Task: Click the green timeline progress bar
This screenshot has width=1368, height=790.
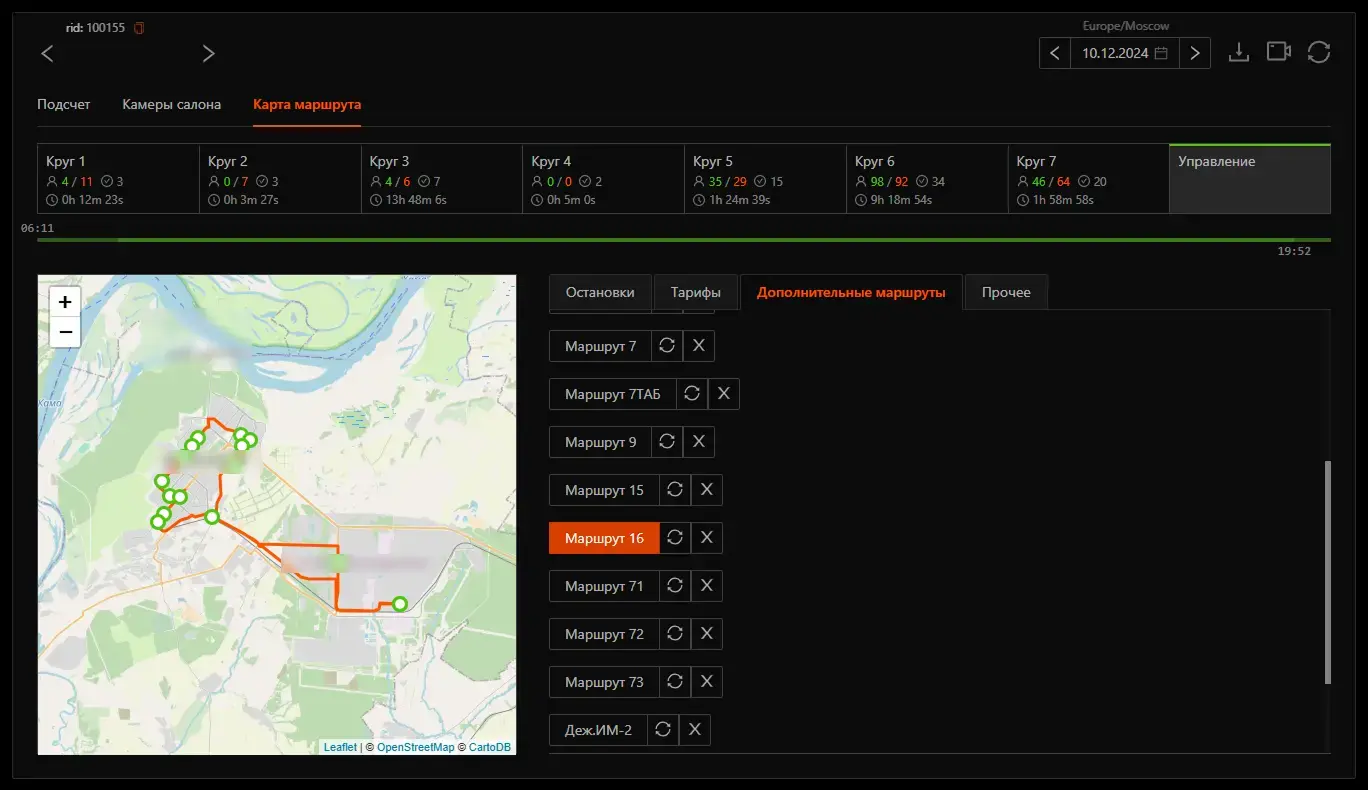Action: [x=684, y=240]
